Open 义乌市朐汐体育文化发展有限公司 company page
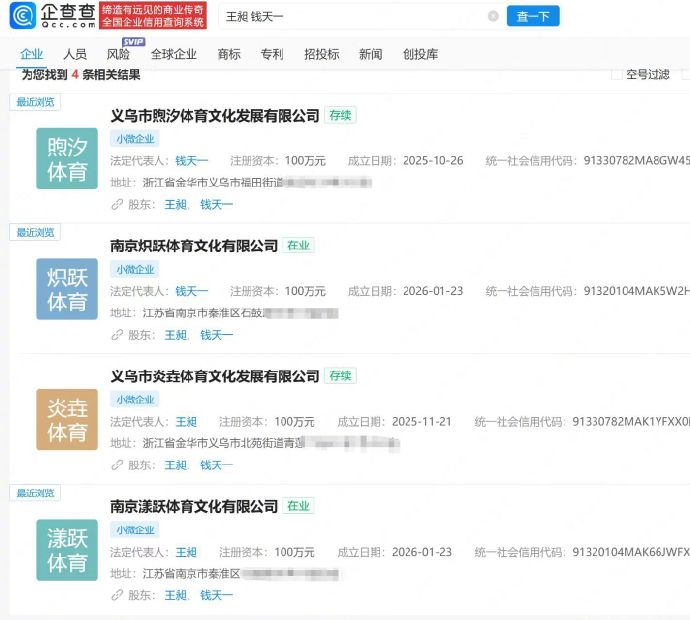 point(215,116)
